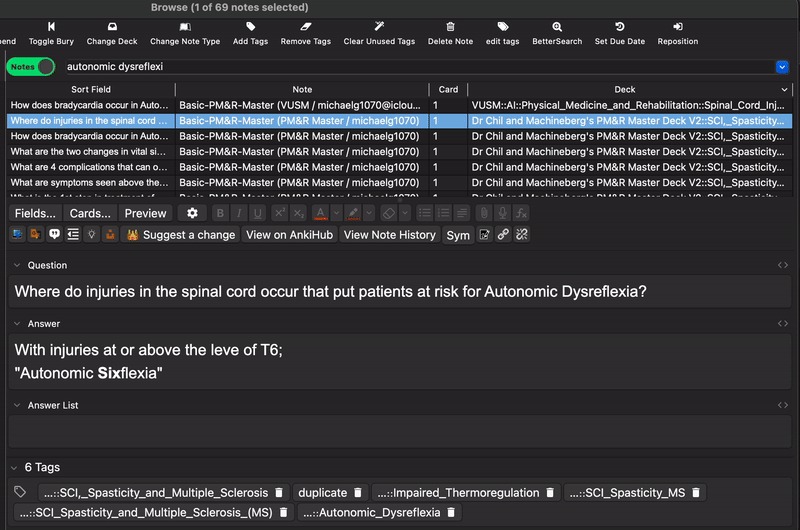Click the Change Deck toolbar icon
This screenshot has width=800, height=530.
112,27
